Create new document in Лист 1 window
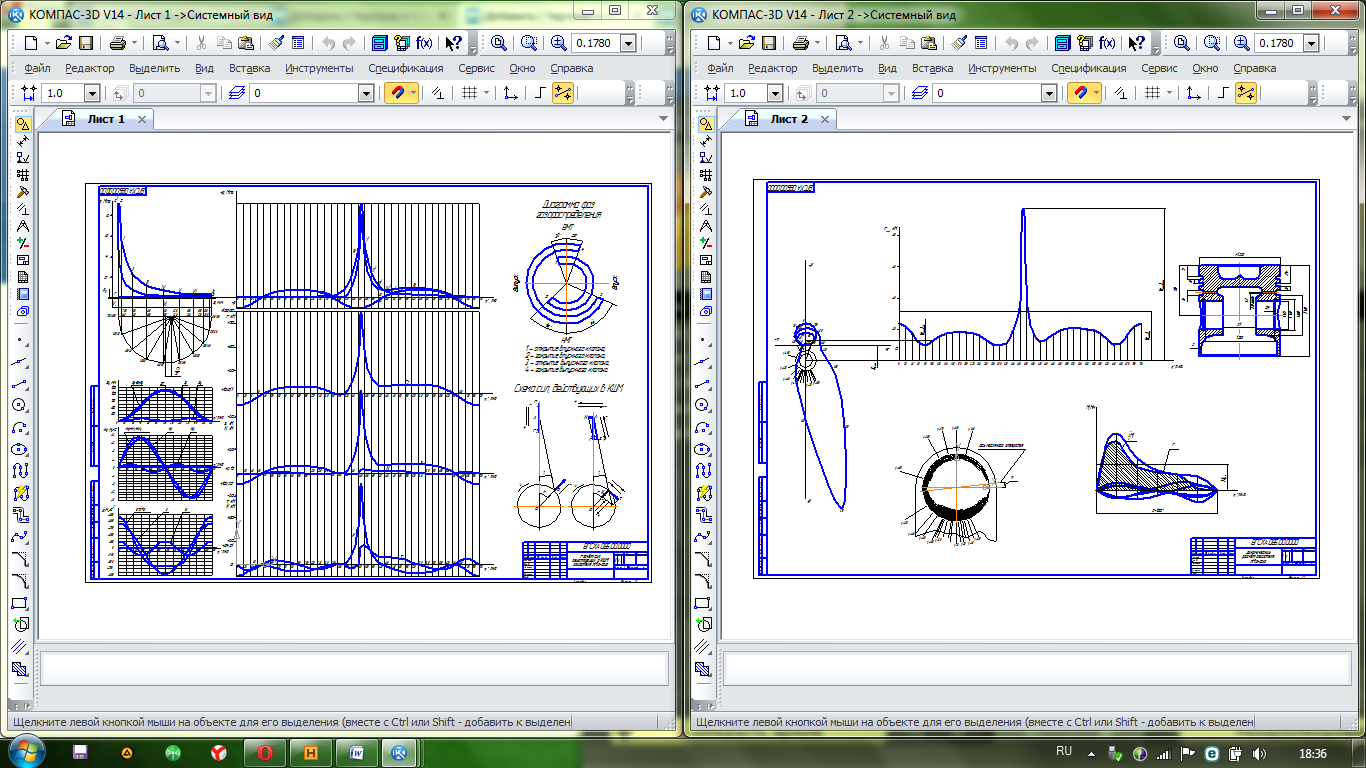1366x768 pixels. point(30,43)
